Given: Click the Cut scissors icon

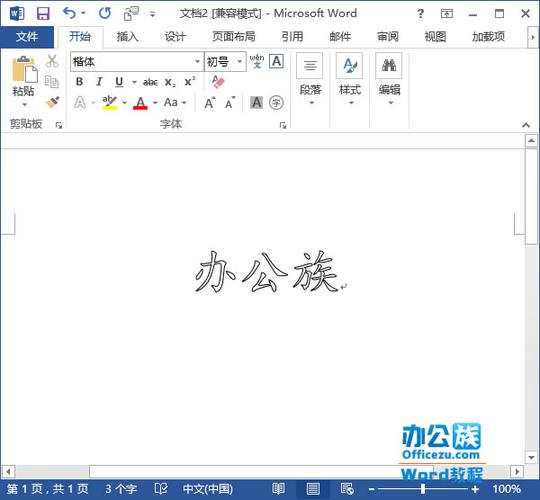Looking at the screenshot, I should click(52, 61).
